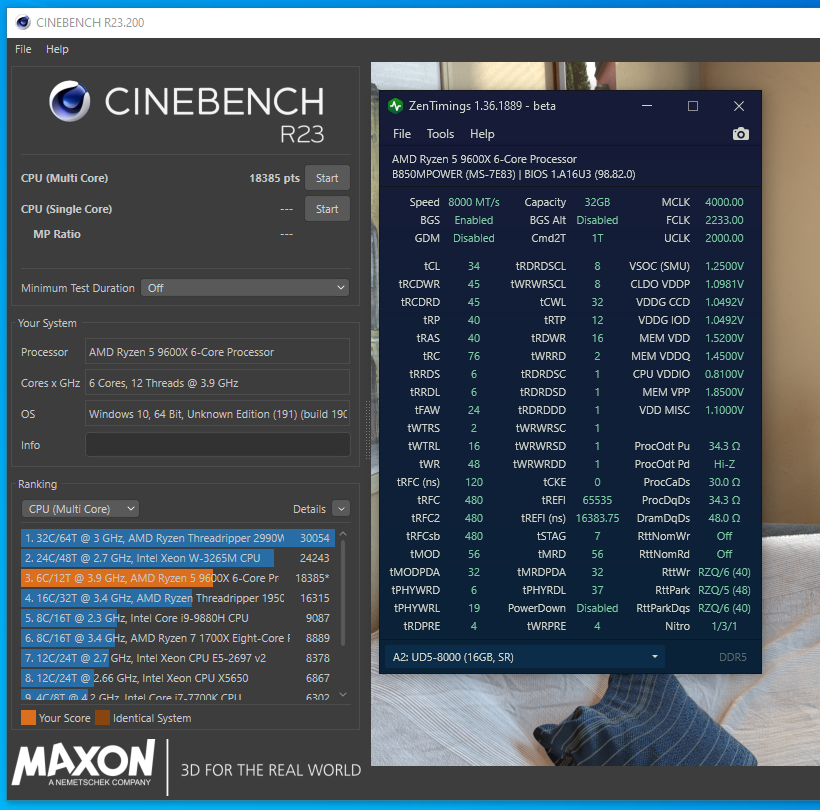Open the ZenTimings Help menu

tap(482, 134)
